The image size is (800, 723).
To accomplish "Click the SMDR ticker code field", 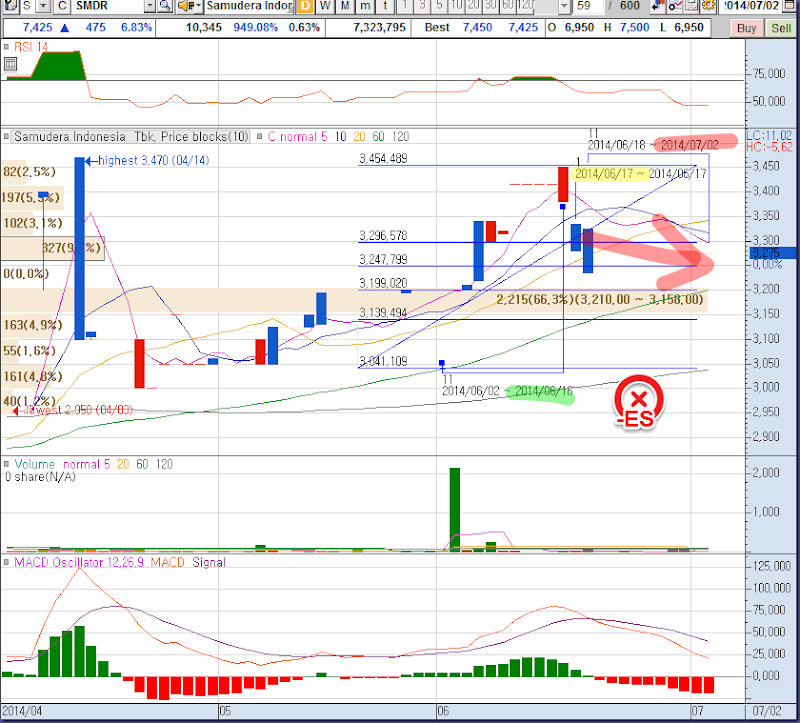I will pos(109,6).
